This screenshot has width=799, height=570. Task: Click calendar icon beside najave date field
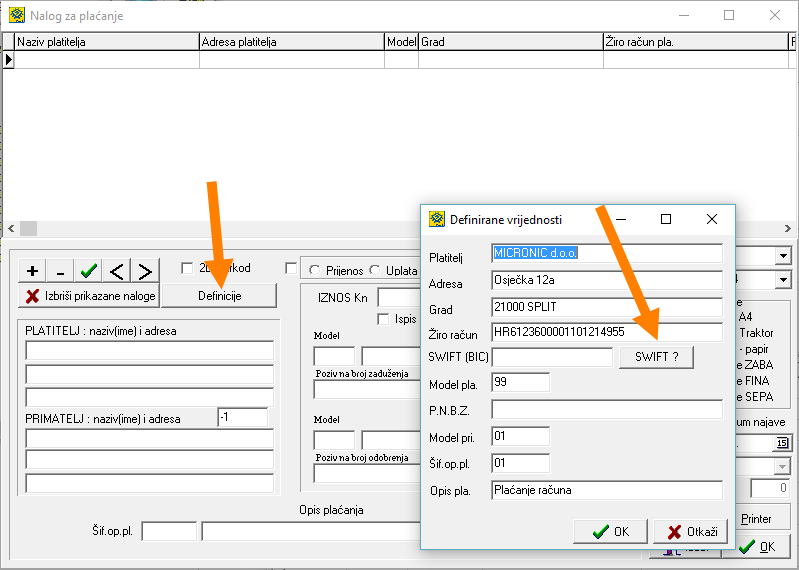click(x=782, y=443)
